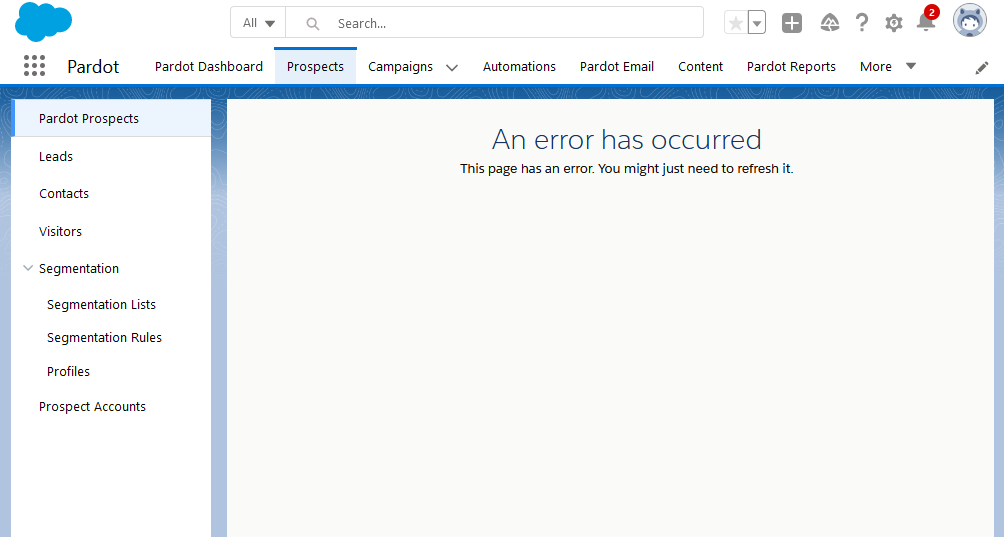Click the Segmentation sidebar label
1004x537 pixels.
point(79,269)
